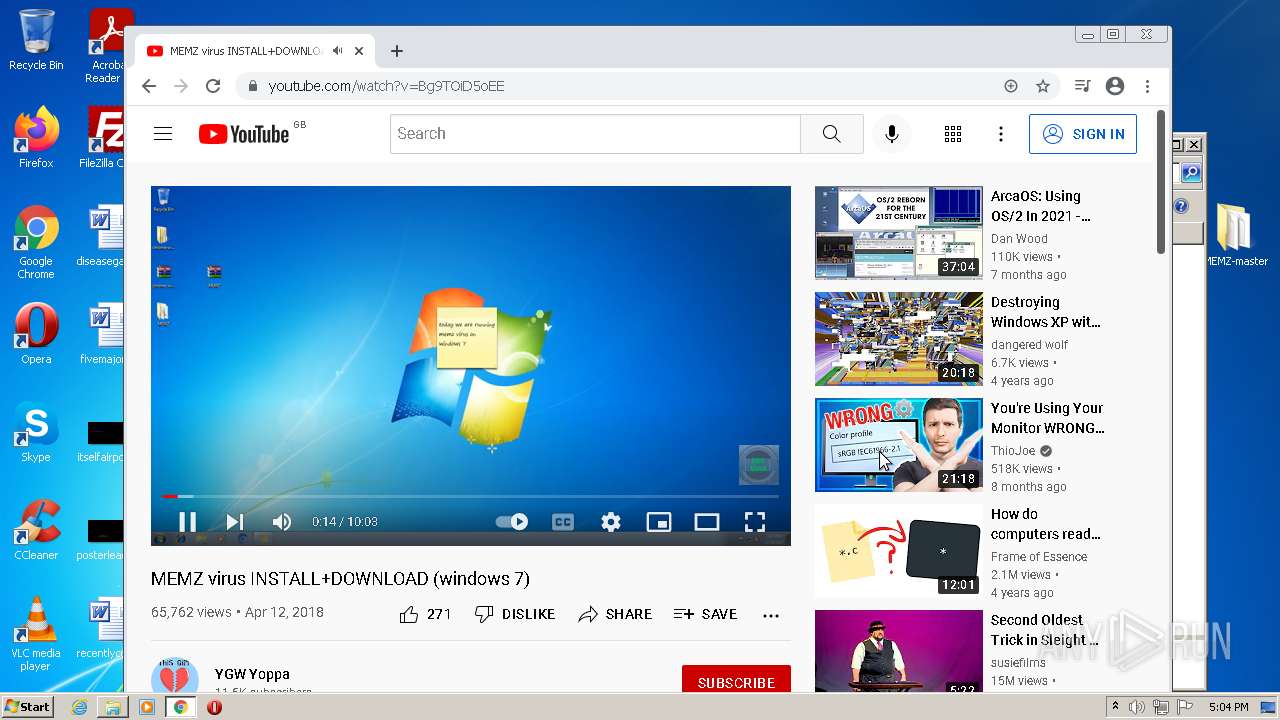The image size is (1280, 720).
Task: Switch to miniplayer mode
Action: (659, 521)
